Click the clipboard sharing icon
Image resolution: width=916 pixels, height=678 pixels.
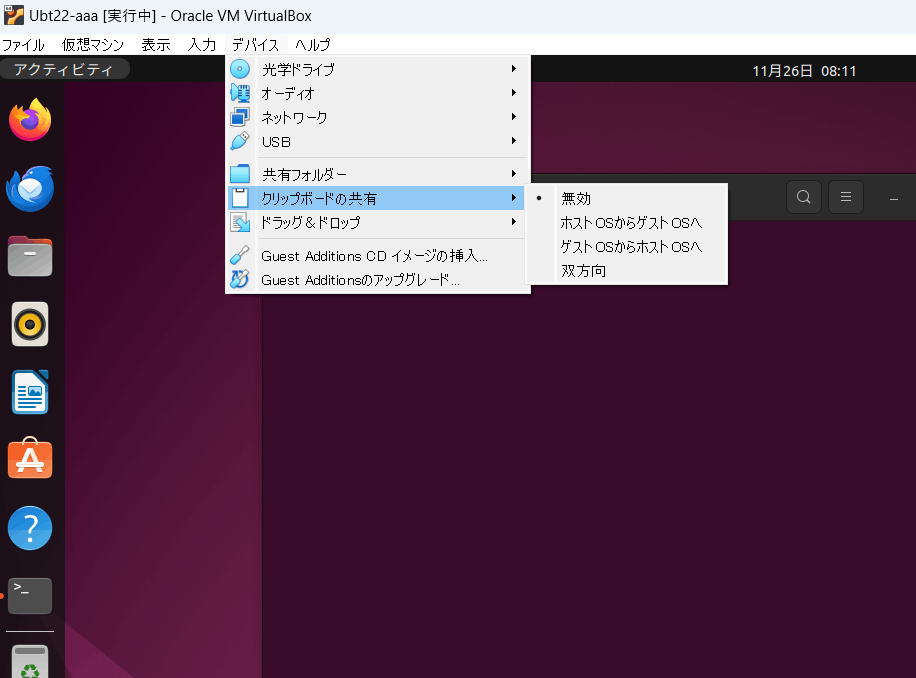[x=240, y=198]
